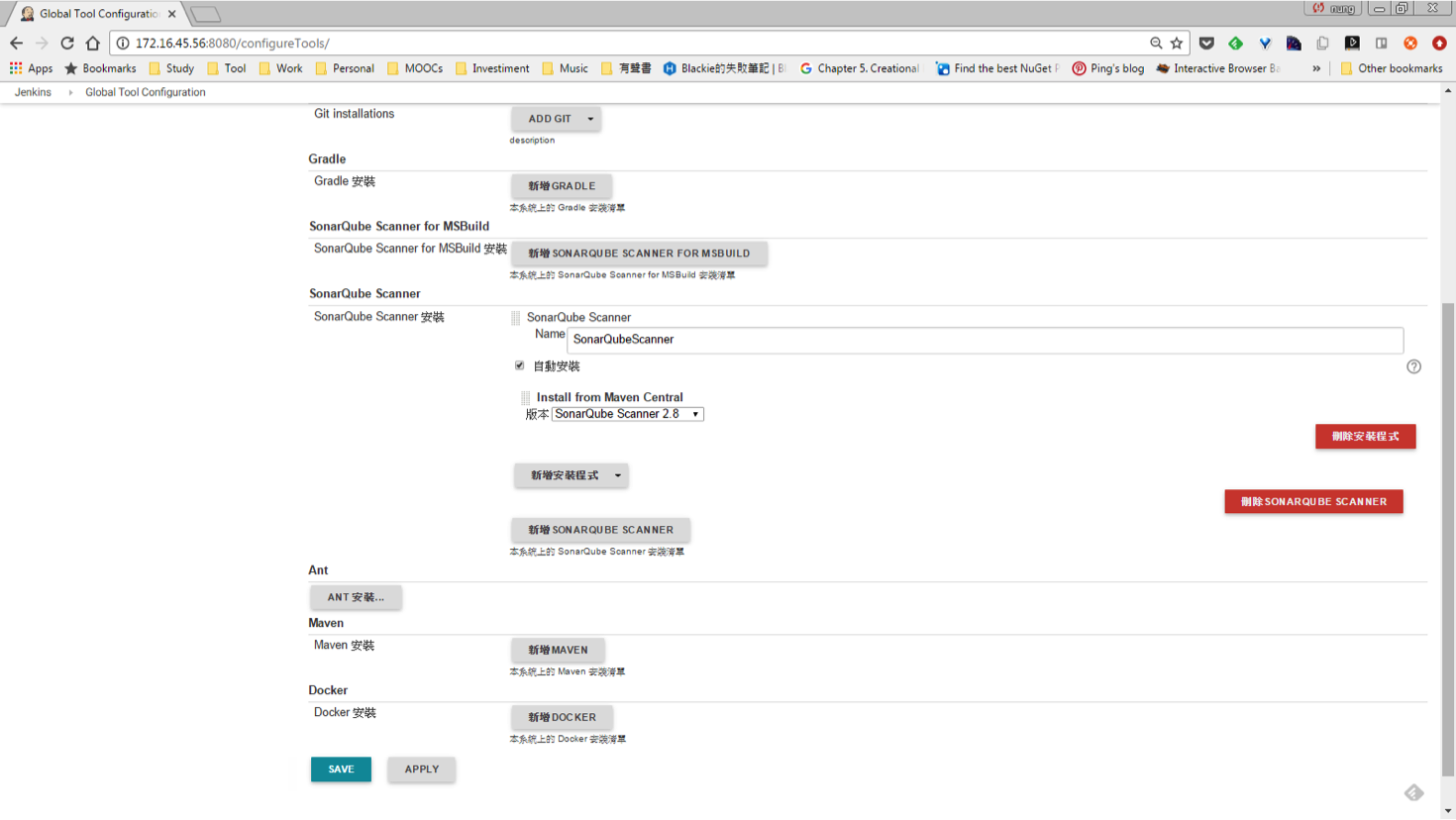Image resolution: width=1456 pixels, height=820 pixels.
Task: Click the add SONARQUBE SCANNER button
Action: (600, 530)
